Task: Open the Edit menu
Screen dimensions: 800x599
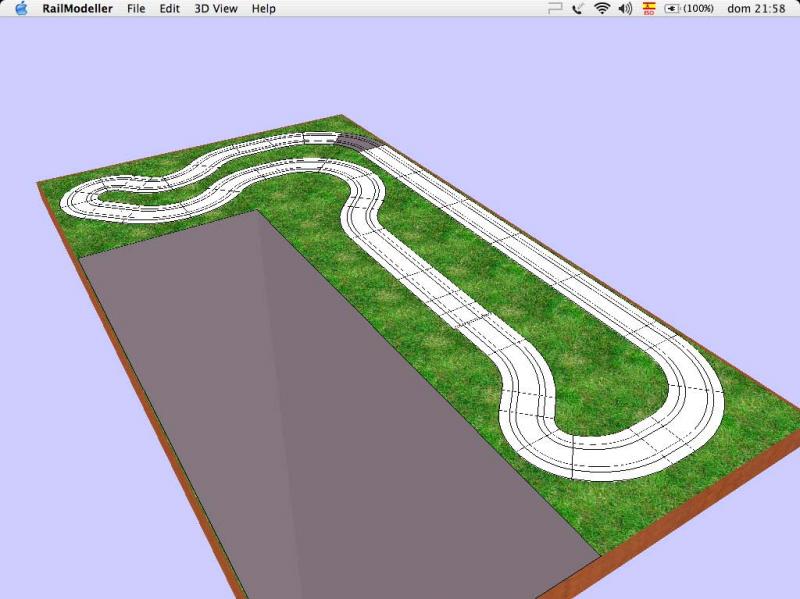Action: click(170, 8)
